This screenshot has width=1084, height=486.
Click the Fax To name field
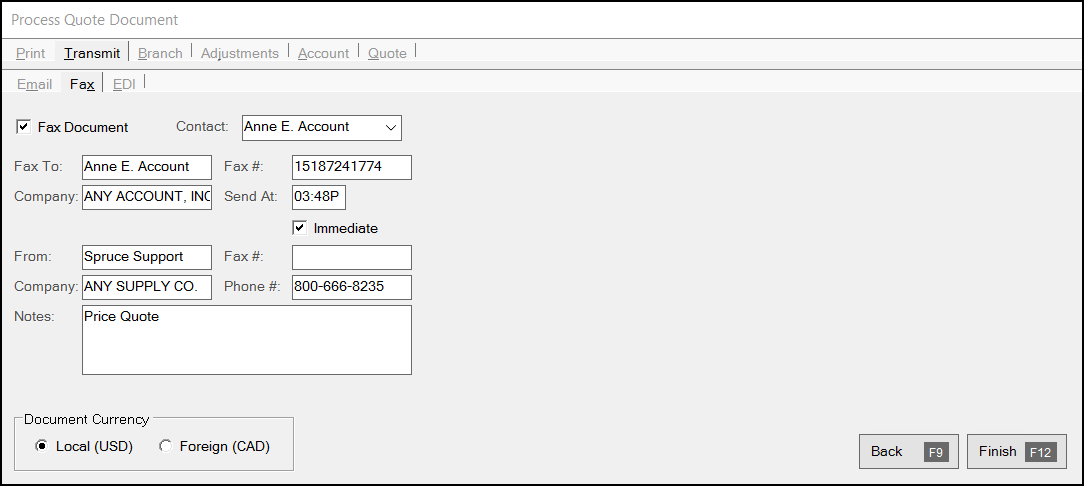[x=147, y=167]
